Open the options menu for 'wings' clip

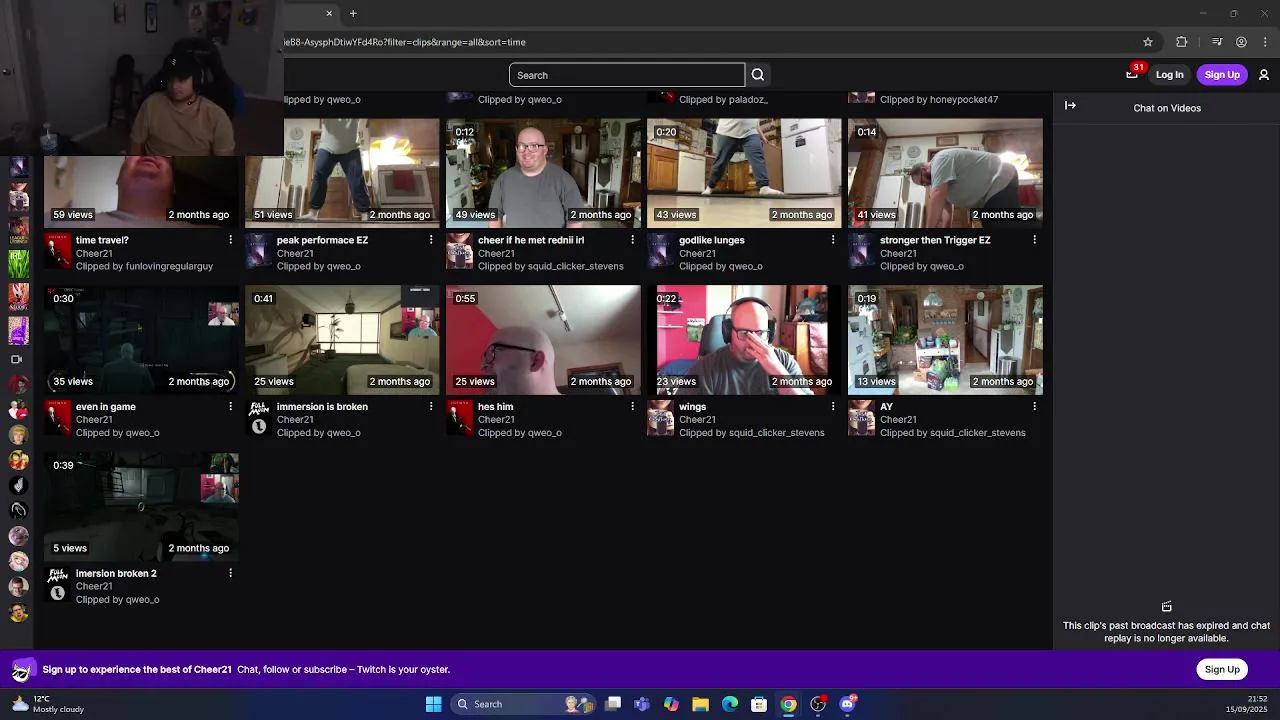833,406
